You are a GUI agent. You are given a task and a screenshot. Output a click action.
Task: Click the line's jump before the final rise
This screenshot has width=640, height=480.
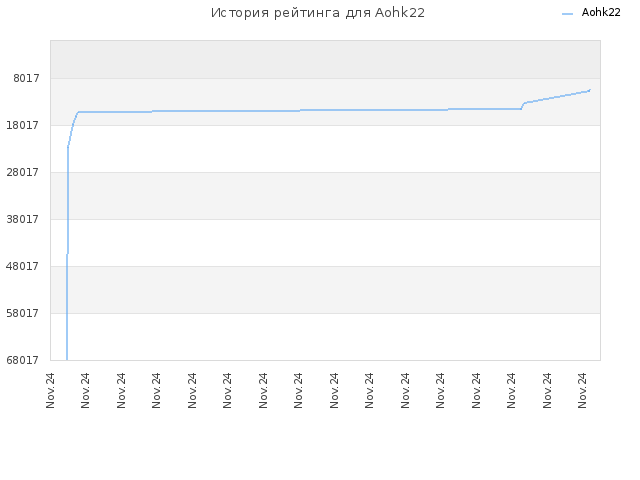523,106
